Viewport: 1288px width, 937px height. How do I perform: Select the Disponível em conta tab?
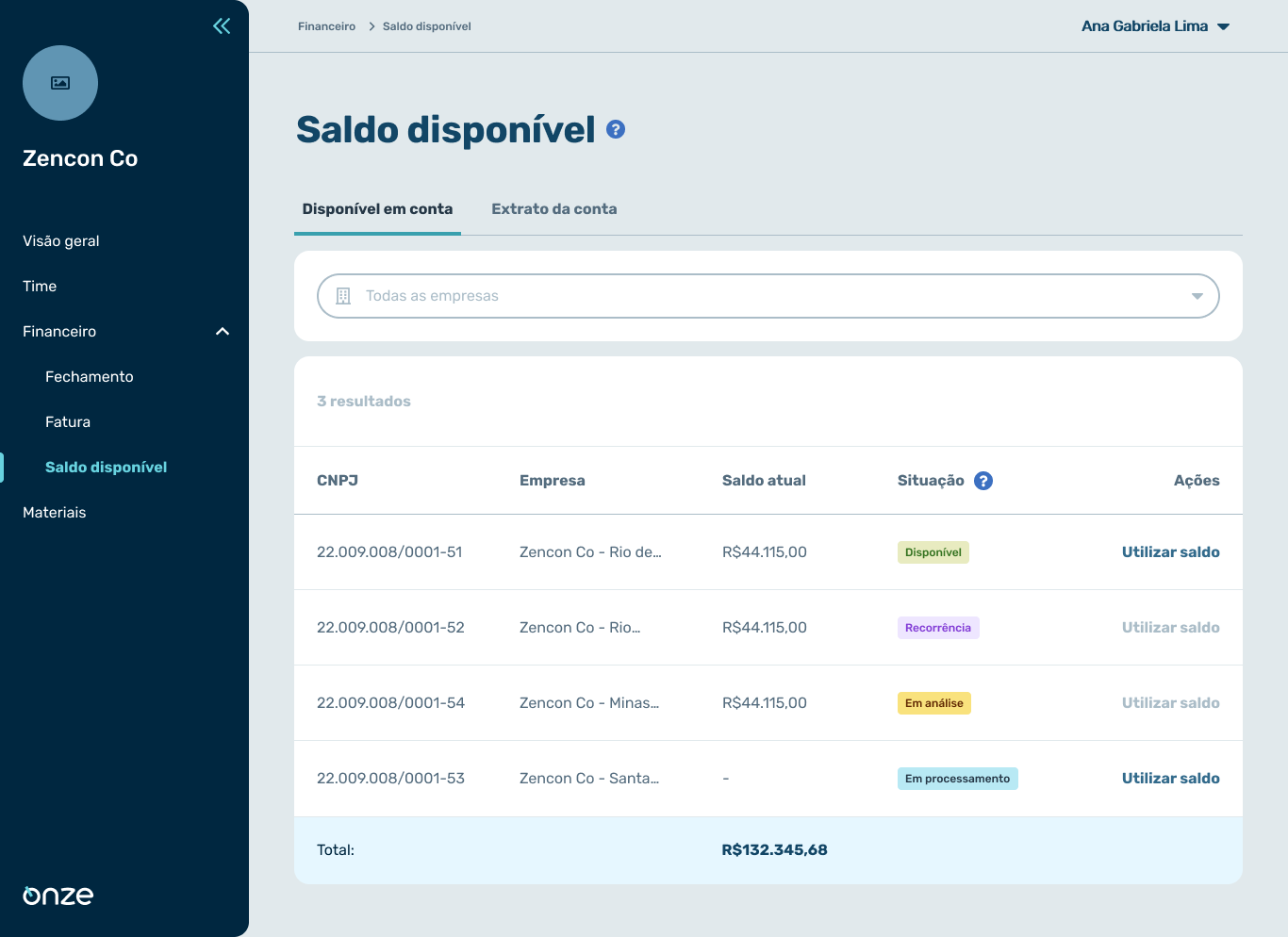(377, 208)
